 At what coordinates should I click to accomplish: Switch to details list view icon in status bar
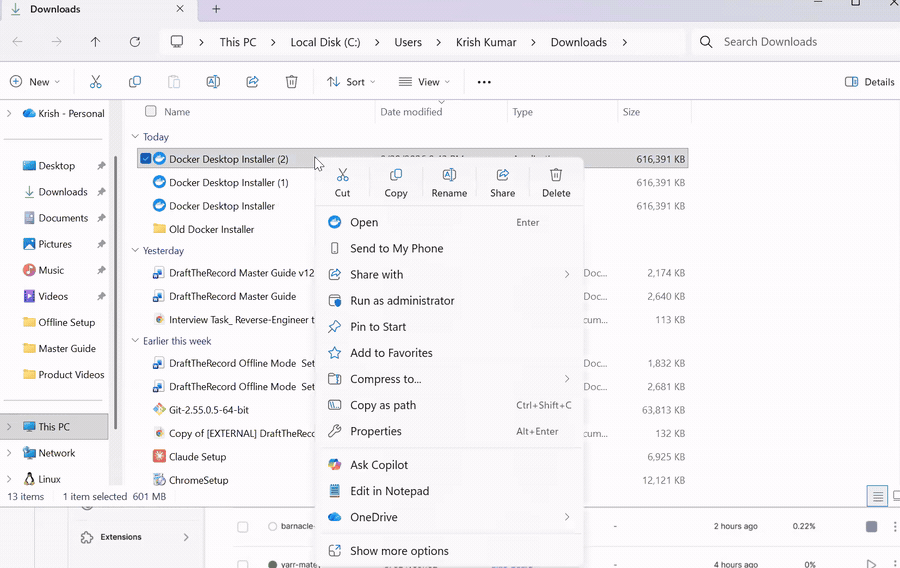click(x=877, y=496)
